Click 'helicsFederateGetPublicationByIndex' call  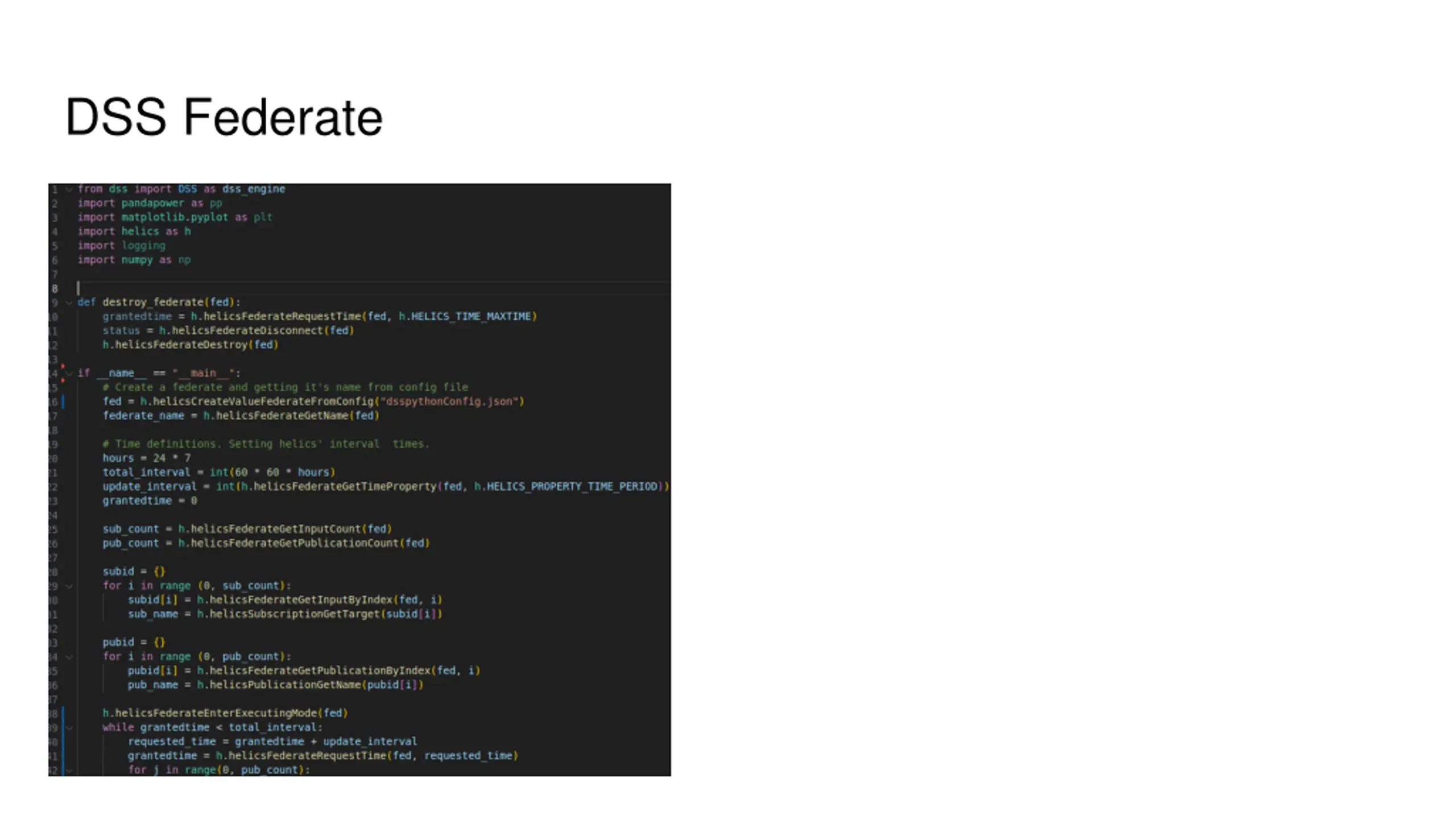pyautogui.click(x=320, y=671)
